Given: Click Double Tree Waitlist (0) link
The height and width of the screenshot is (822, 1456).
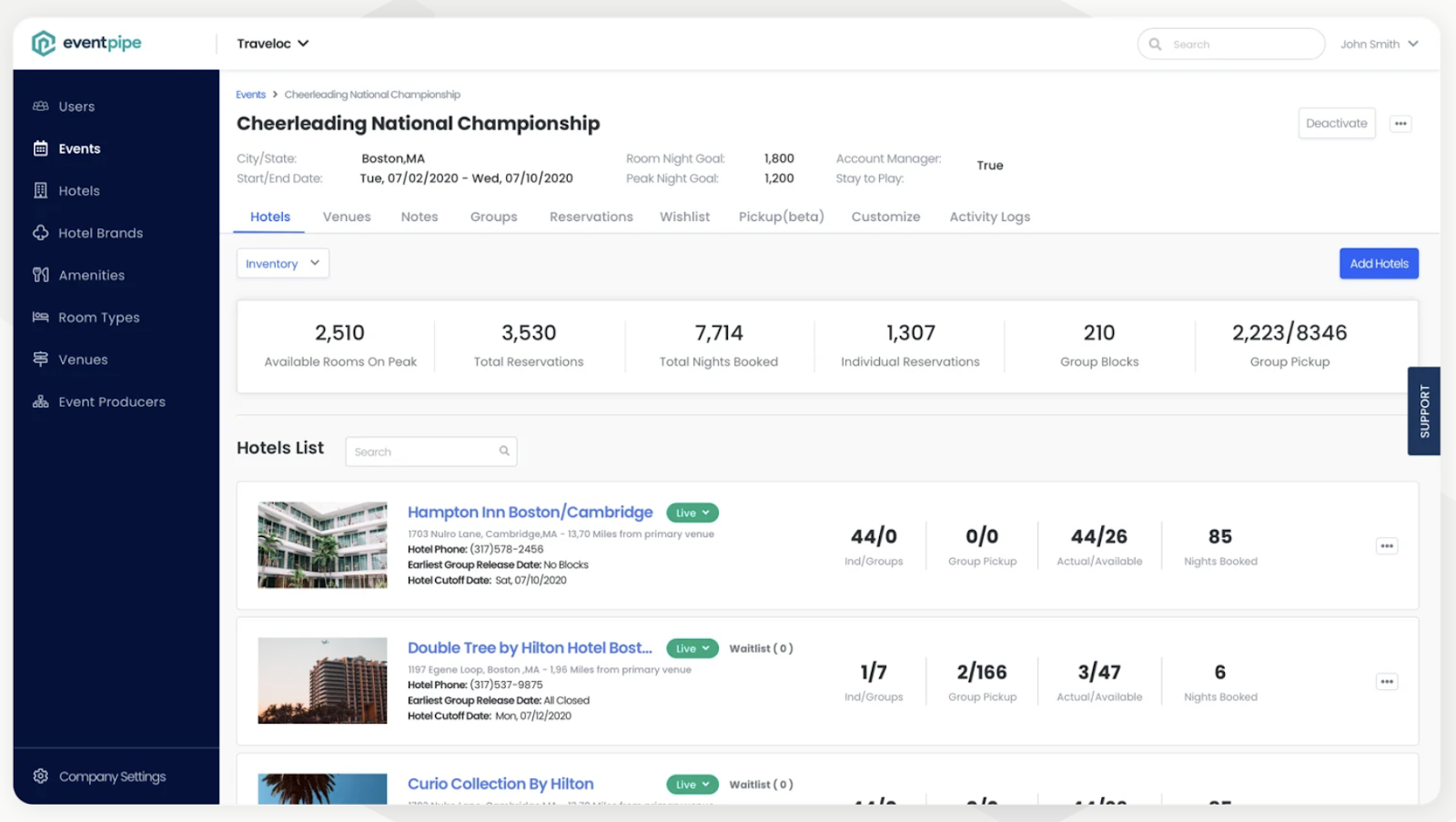Looking at the screenshot, I should tap(761, 648).
